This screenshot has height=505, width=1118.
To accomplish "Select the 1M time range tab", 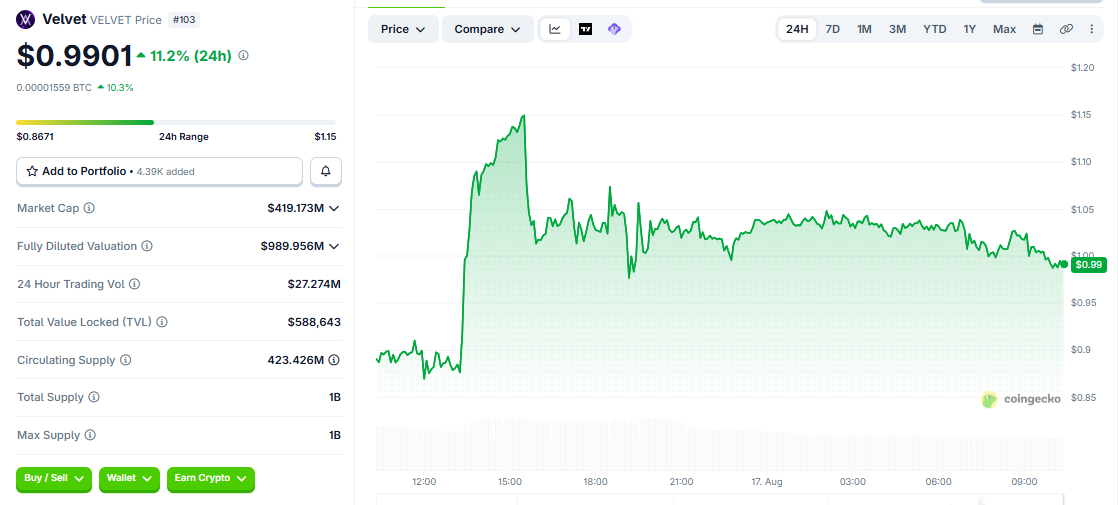I will click(864, 29).
